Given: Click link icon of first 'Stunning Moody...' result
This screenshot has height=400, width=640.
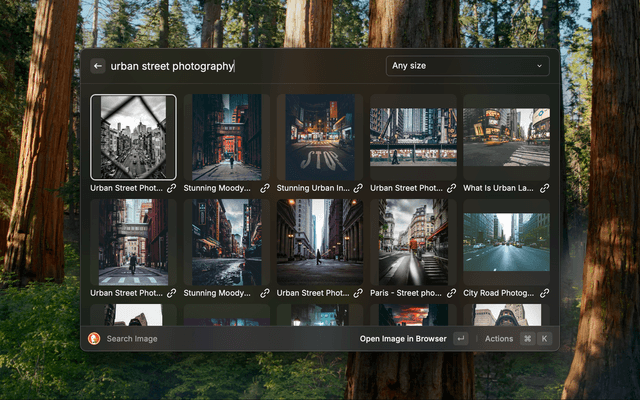Looking at the screenshot, I should (265, 188).
